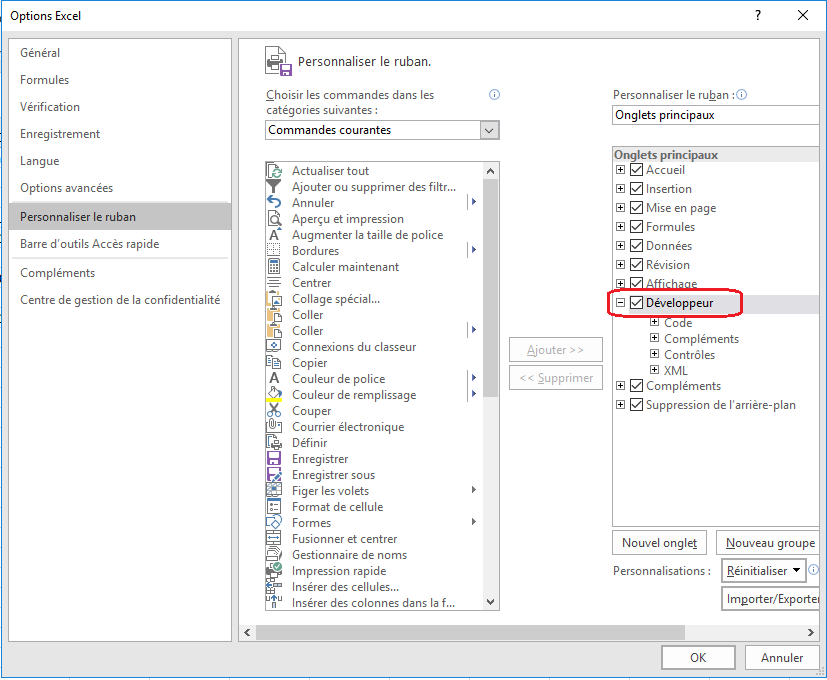Expand the Code group under Développeur
The image size is (827, 680).
pos(655,323)
